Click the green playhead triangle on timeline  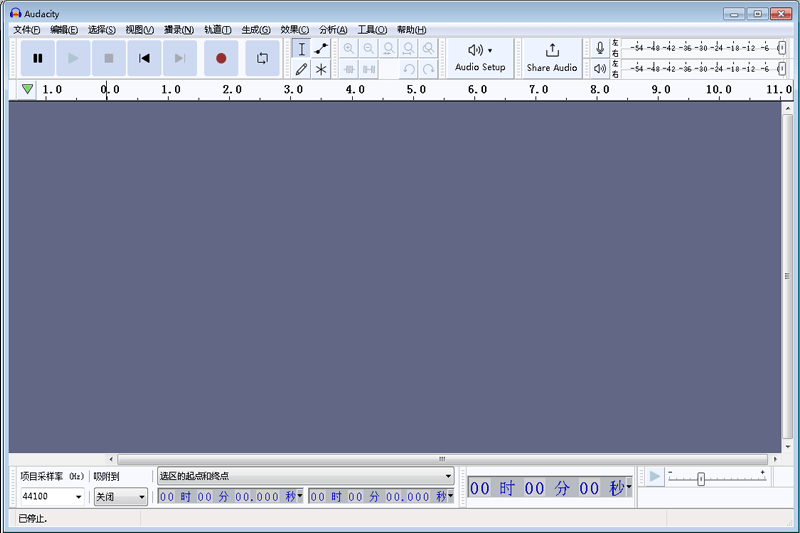point(27,90)
